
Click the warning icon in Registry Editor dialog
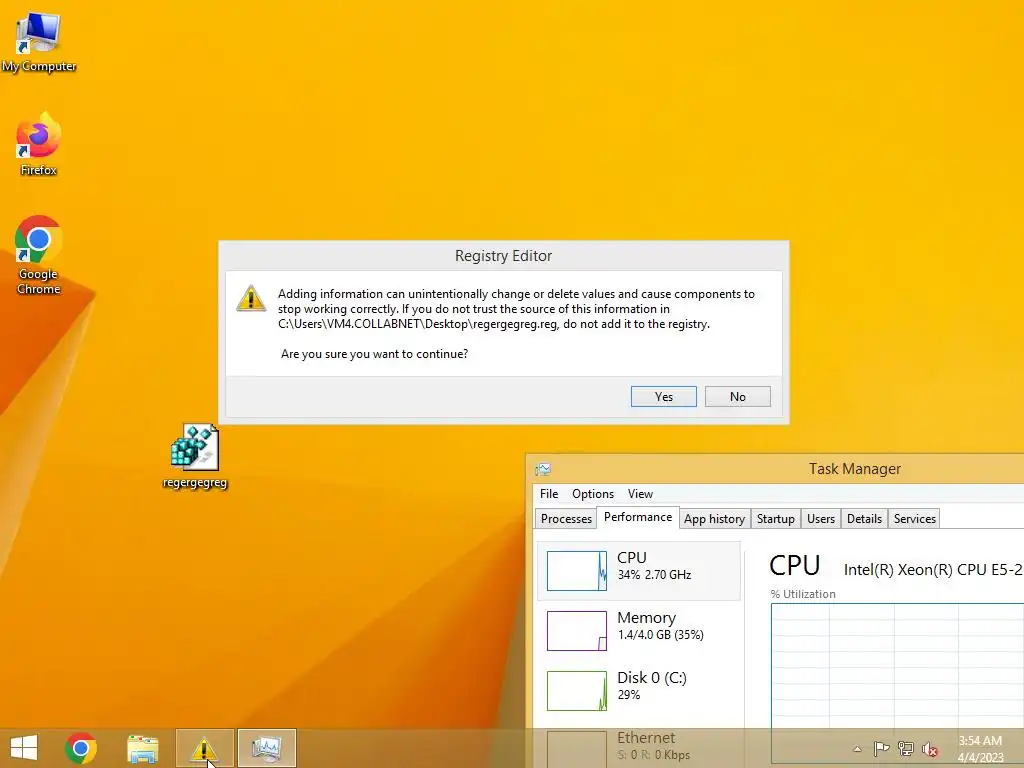coord(251,298)
